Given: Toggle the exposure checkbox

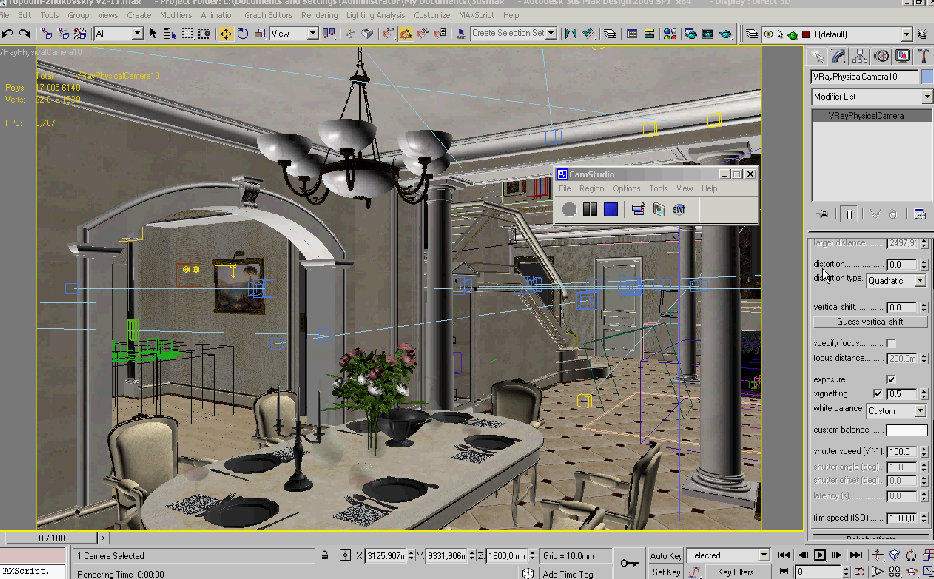Looking at the screenshot, I should (891, 379).
